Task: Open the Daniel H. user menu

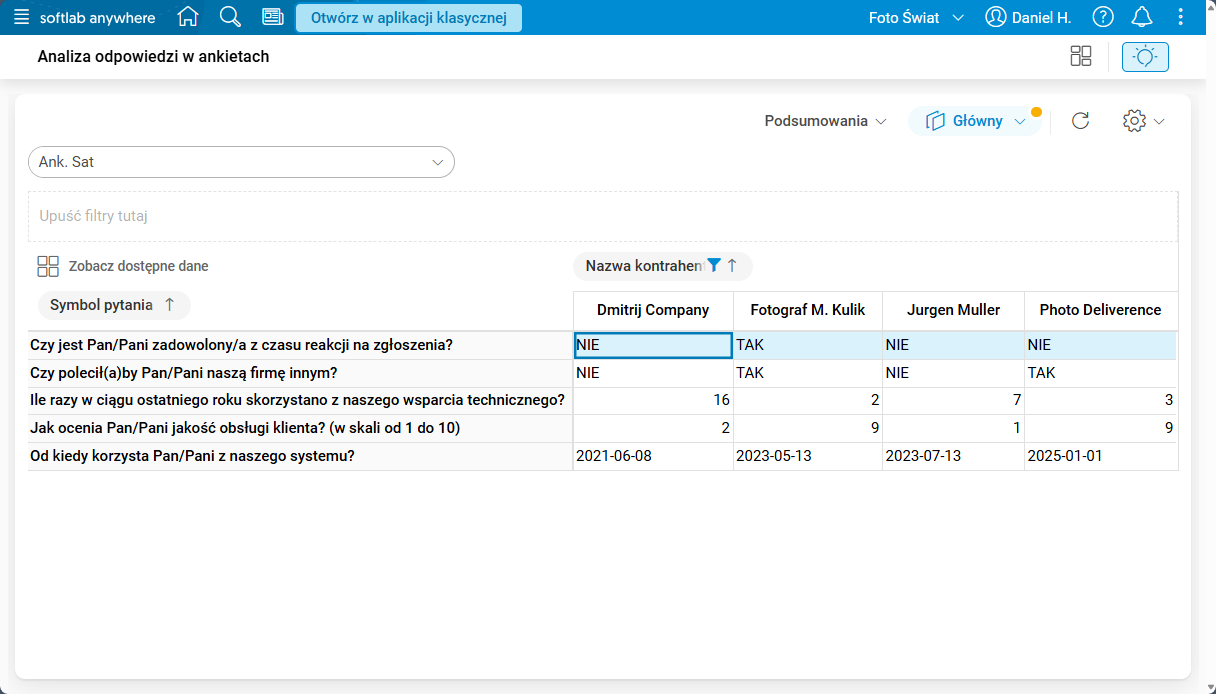Action: (x=1028, y=17)
